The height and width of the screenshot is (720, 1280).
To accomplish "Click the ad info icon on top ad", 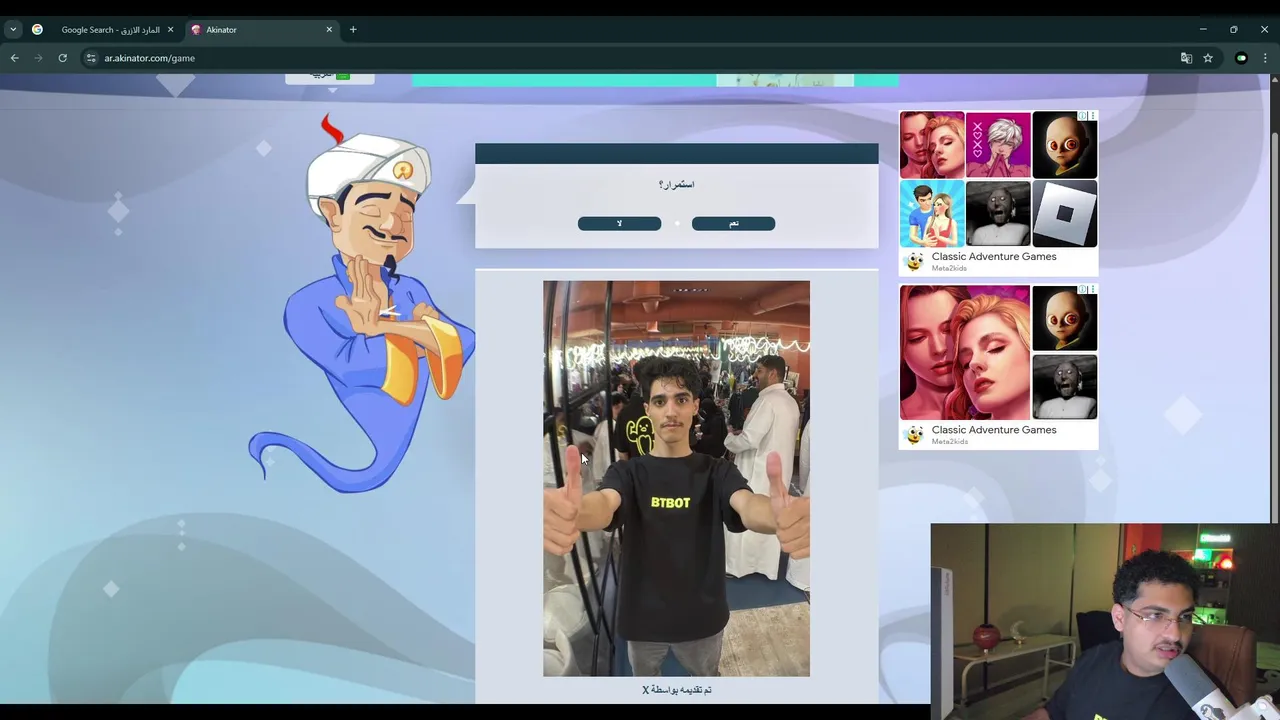I will (x=1082, y=116).
